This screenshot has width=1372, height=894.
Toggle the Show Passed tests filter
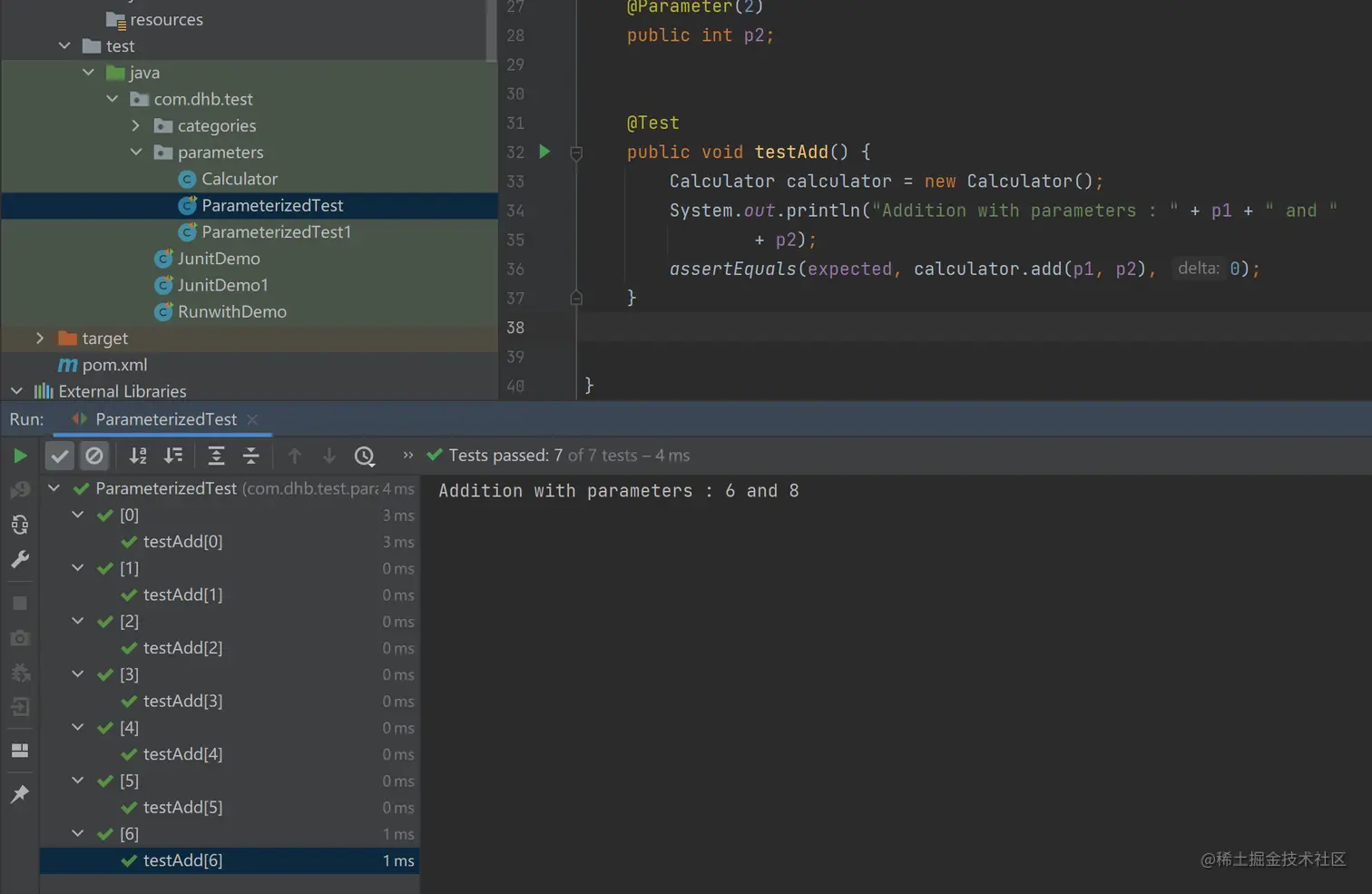(x=60, y=456)
